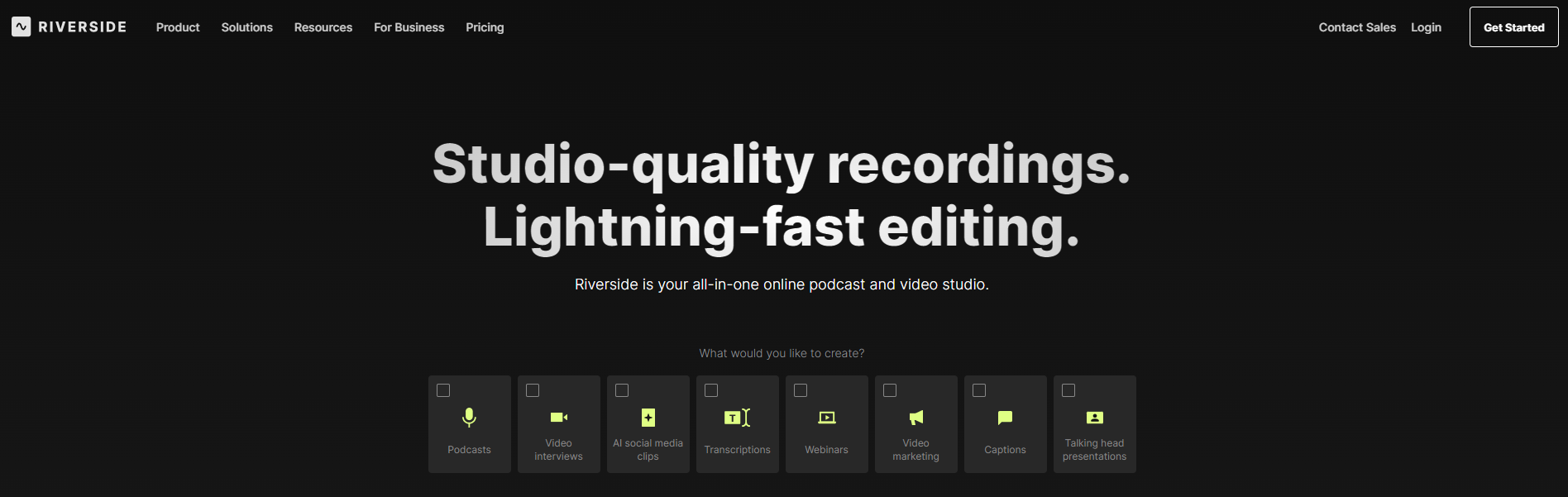Click the AI social media clips sparkle icon
The image size is (1568, 497).
pyautogui.click(x=648, y=418)
